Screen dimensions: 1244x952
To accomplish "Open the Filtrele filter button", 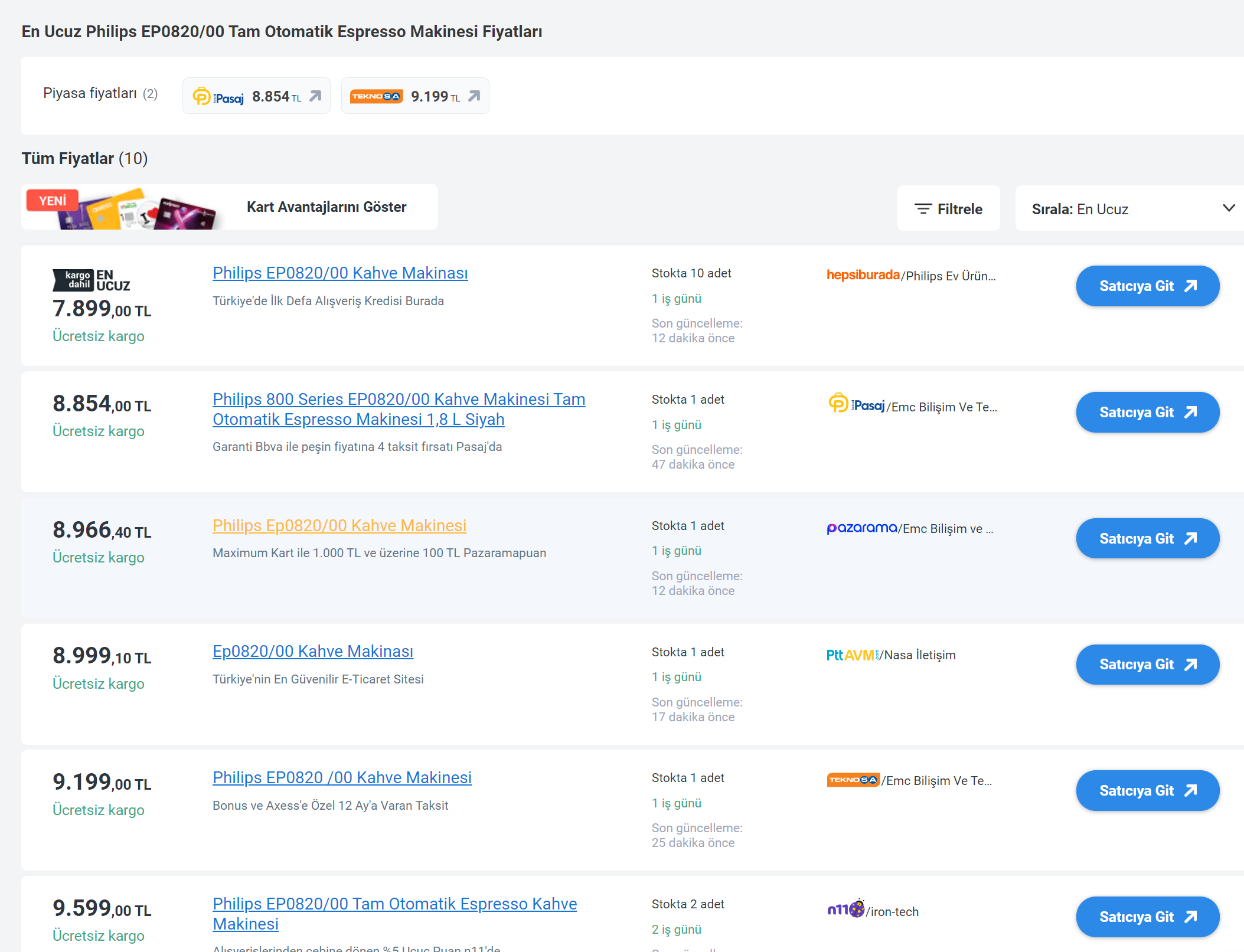I will [948, 209].
